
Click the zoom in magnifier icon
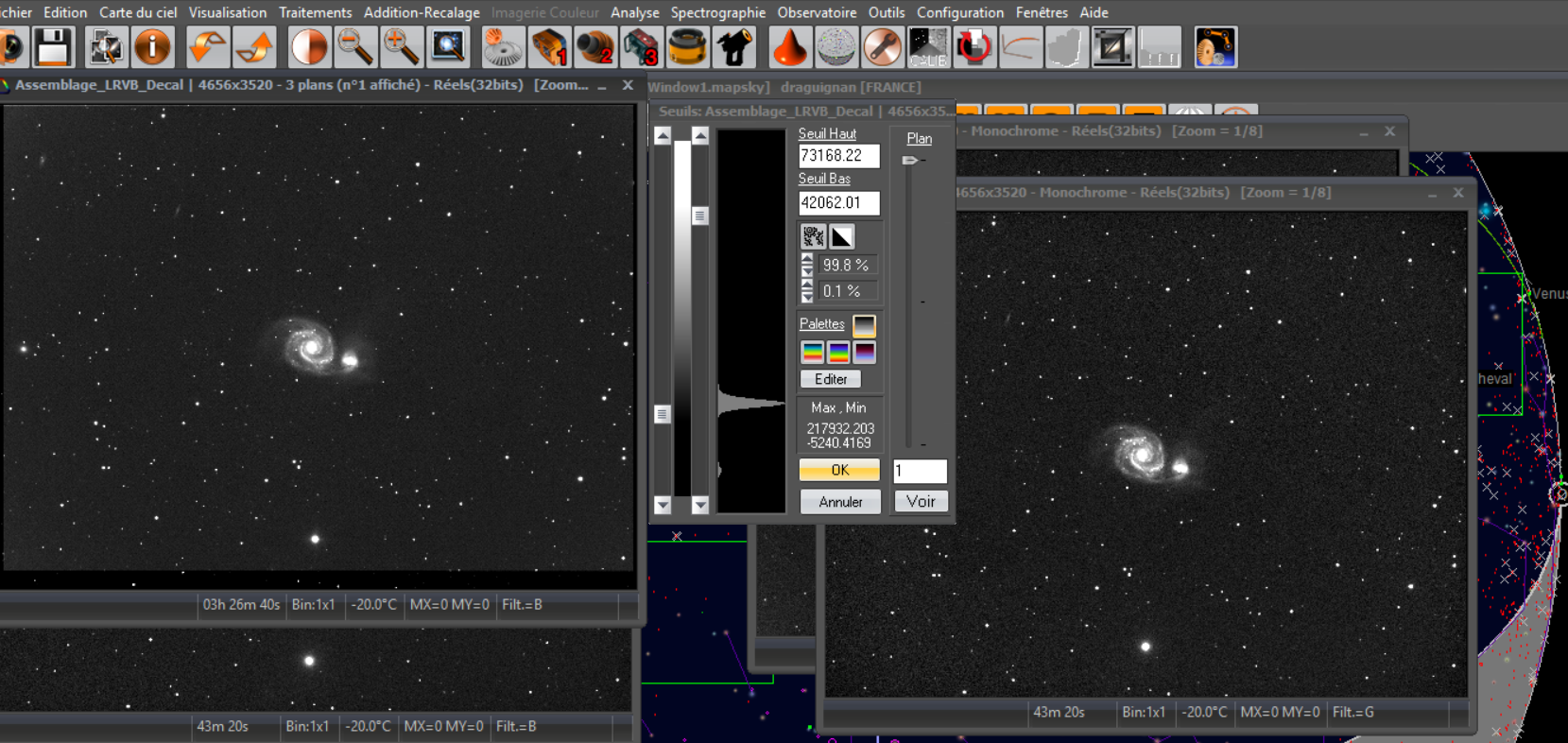(x=401, y=47)
